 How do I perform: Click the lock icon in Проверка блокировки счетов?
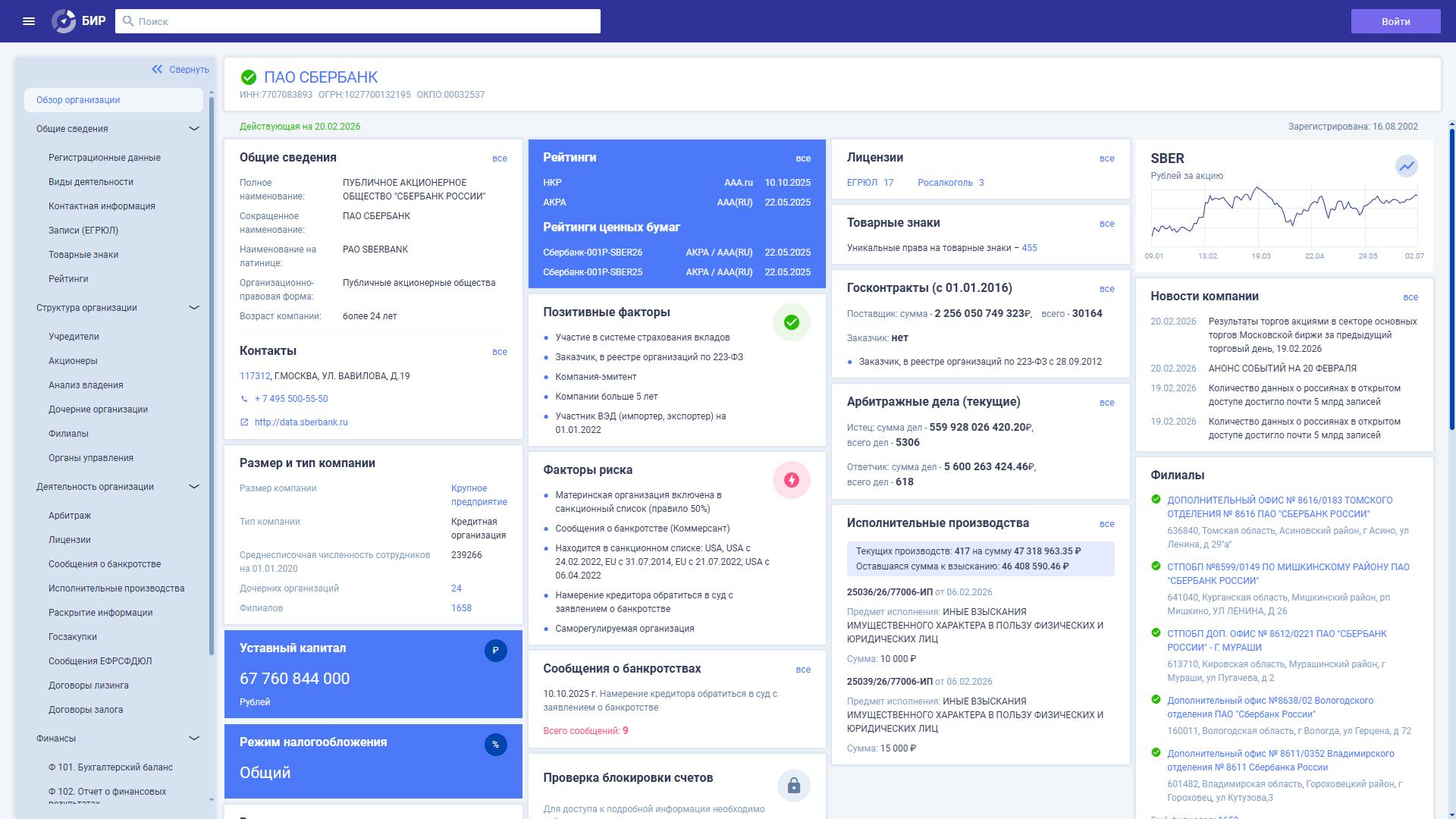tap(793, 786)
